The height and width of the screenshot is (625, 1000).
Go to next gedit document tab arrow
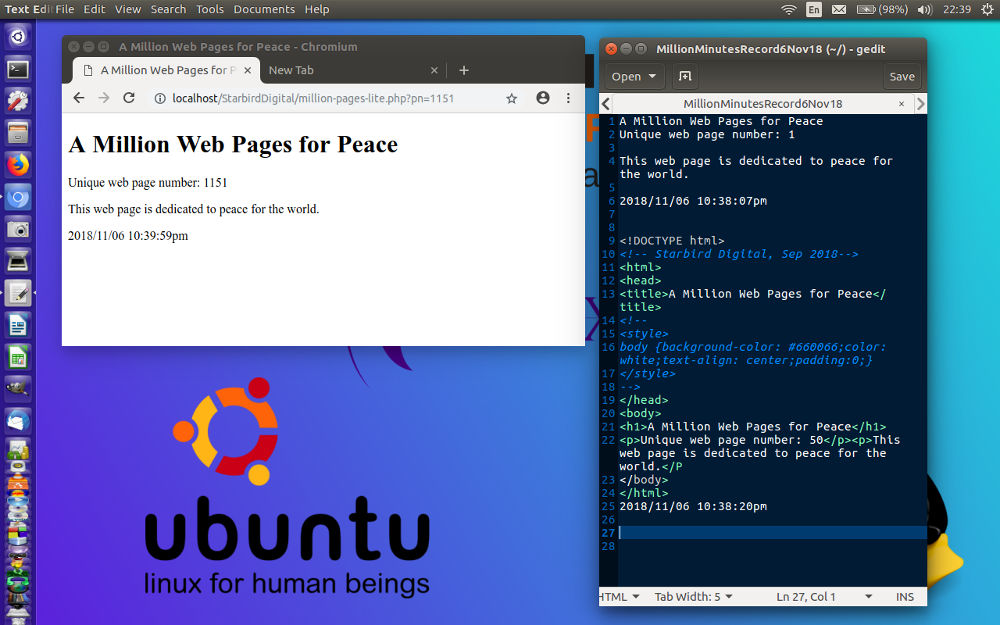coord(920,103)
